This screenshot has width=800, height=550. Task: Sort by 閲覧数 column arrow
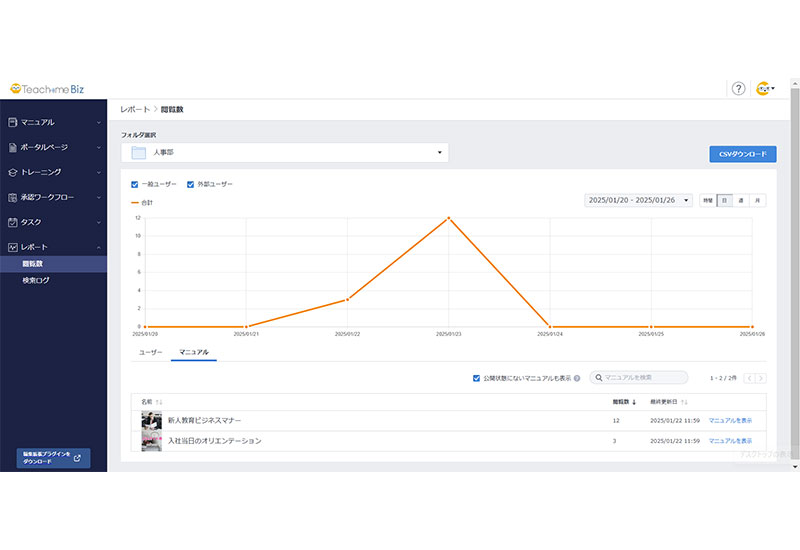(634, 401)
